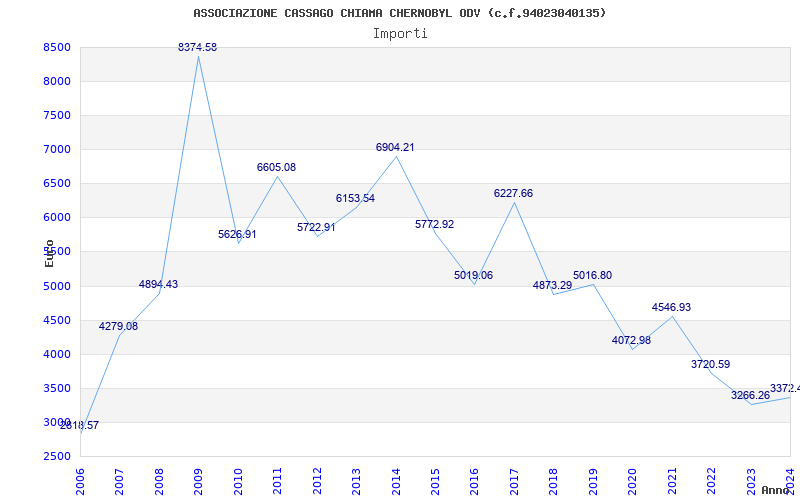Click the 4546.93 value label

671,307
